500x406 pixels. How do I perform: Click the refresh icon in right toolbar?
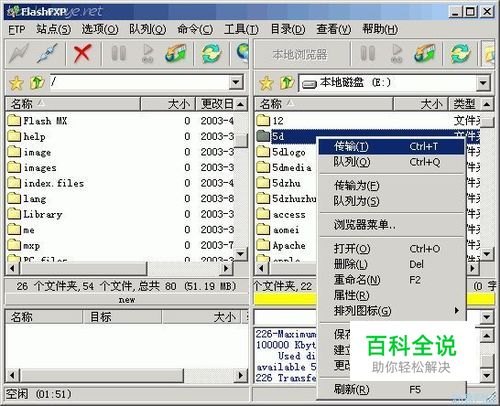(x=460, y=53)
